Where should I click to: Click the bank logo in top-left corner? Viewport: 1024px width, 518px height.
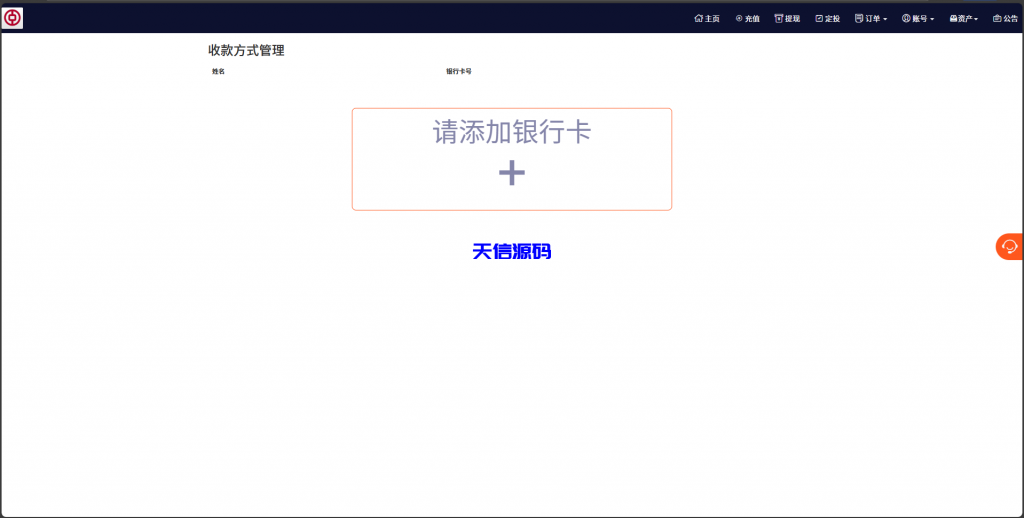click(x=13, y=18)
